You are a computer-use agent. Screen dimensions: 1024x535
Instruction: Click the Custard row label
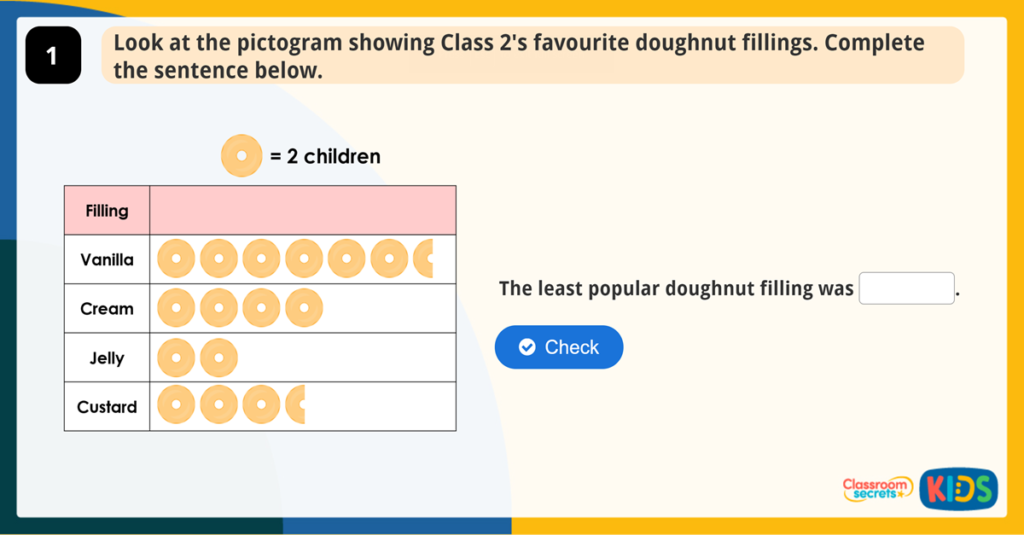(107, 407)
